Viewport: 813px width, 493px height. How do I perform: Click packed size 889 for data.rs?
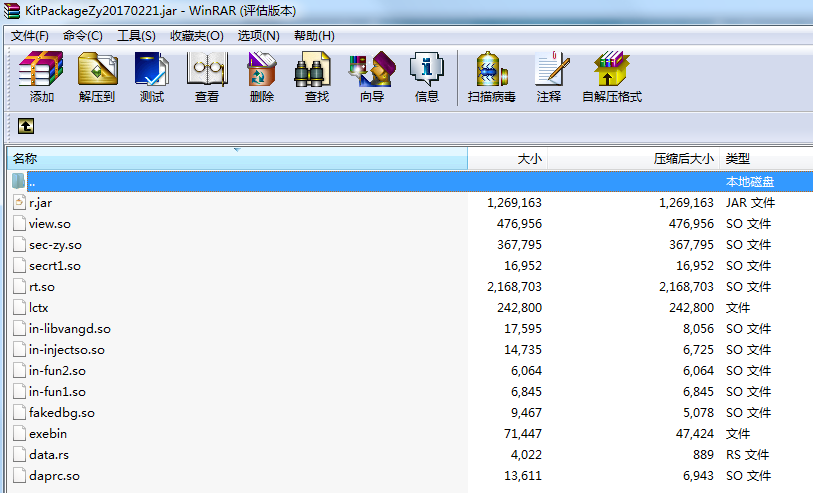(704, 454)
